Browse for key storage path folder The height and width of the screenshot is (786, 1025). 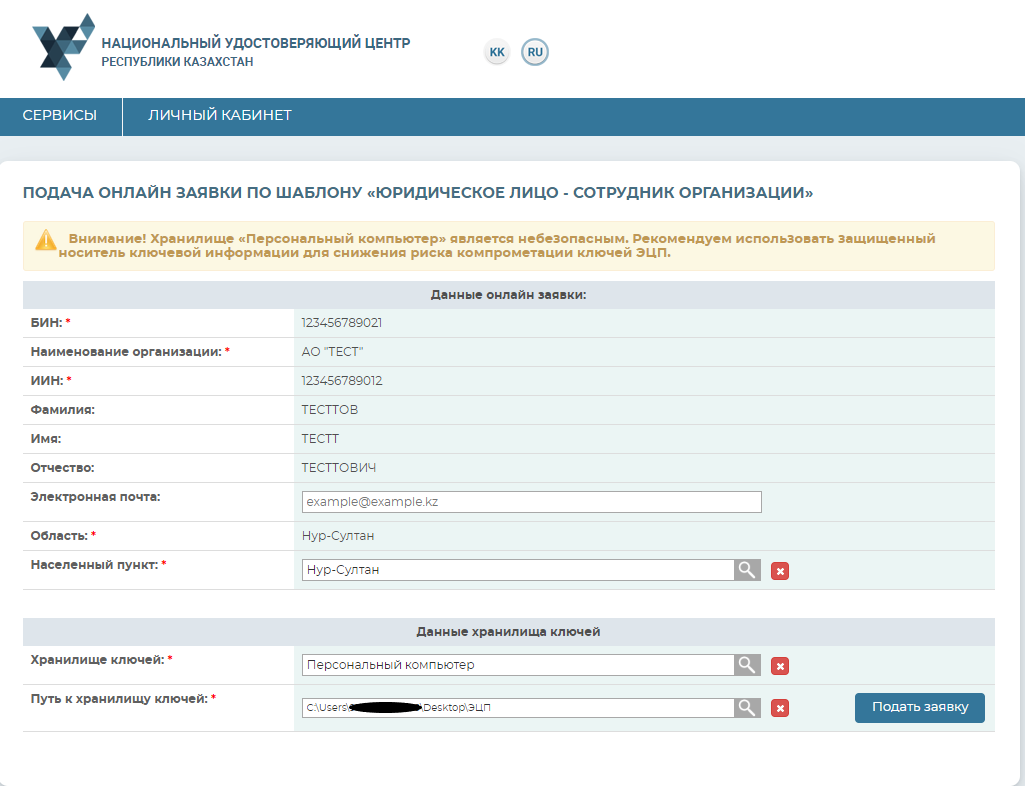click(747, 708)
